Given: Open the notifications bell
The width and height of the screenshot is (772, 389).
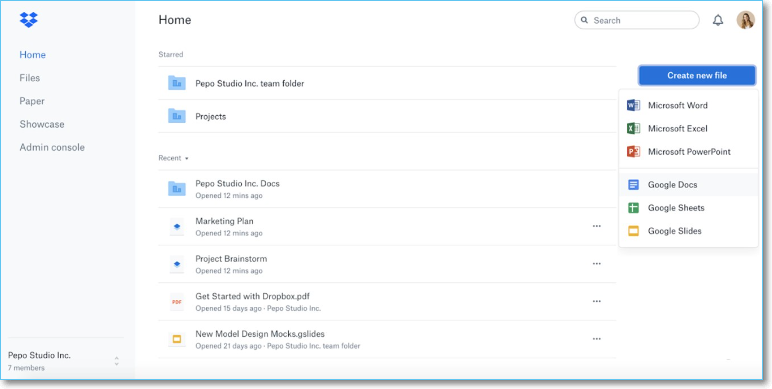Looking at the screenshot, I should tap(718, 20).
